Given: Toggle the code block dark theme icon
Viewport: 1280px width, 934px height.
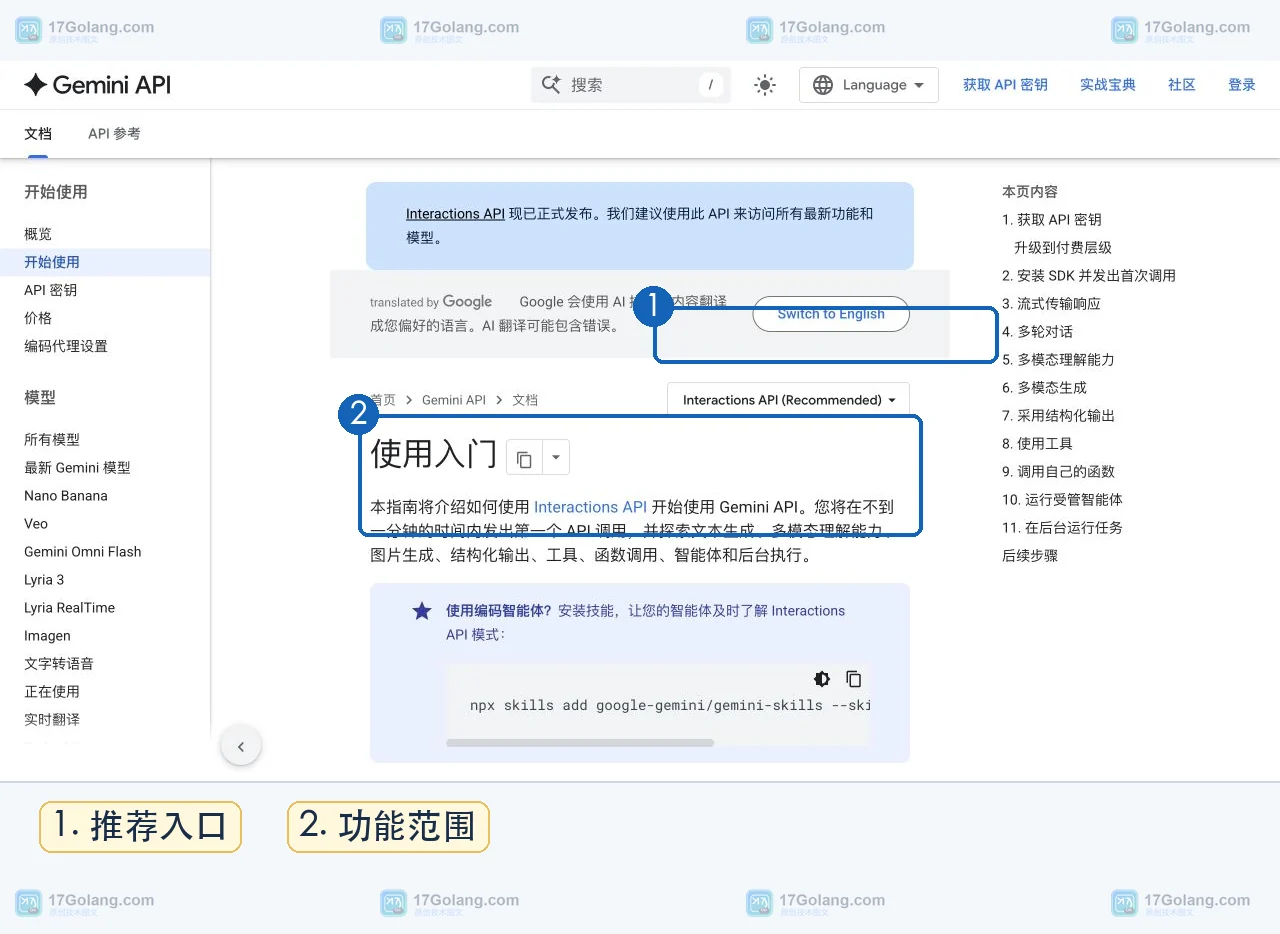Looking at the screenshot, I should [x=822, y=679].
